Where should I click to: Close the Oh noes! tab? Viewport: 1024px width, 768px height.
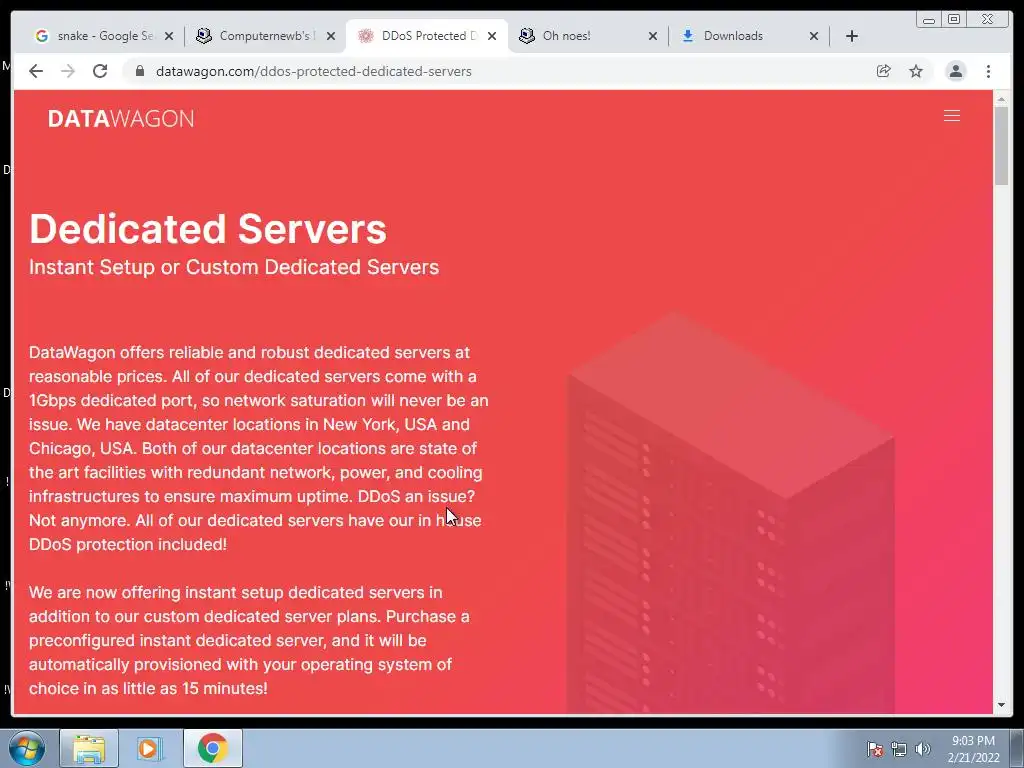[x=652, y=36]
